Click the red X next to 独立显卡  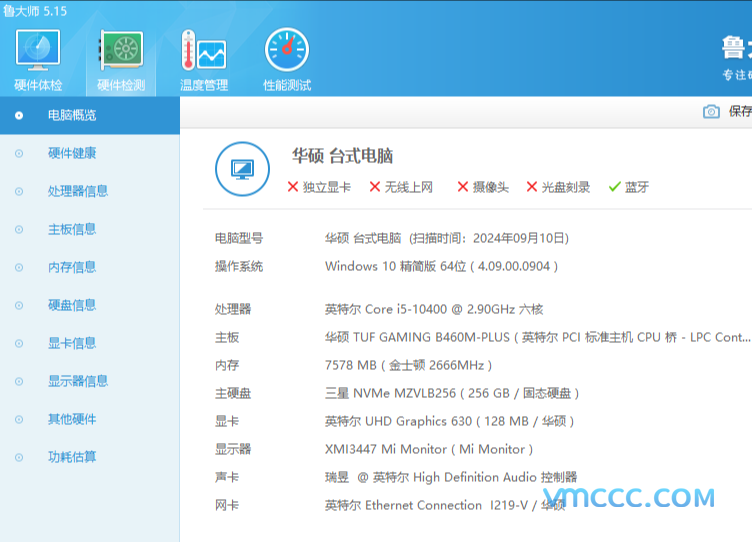[x=293, y=187]
